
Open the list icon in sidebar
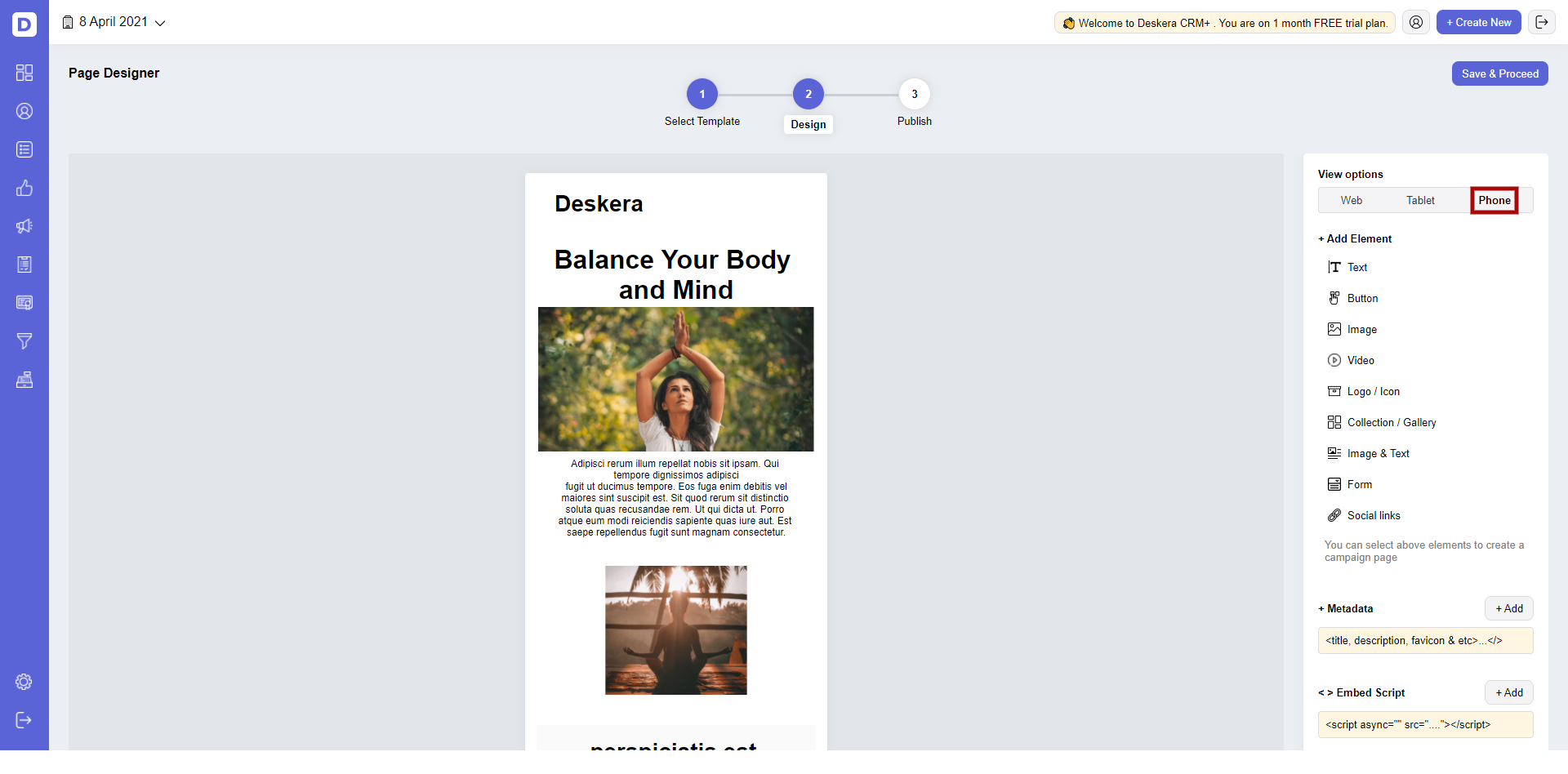point(24,149)
